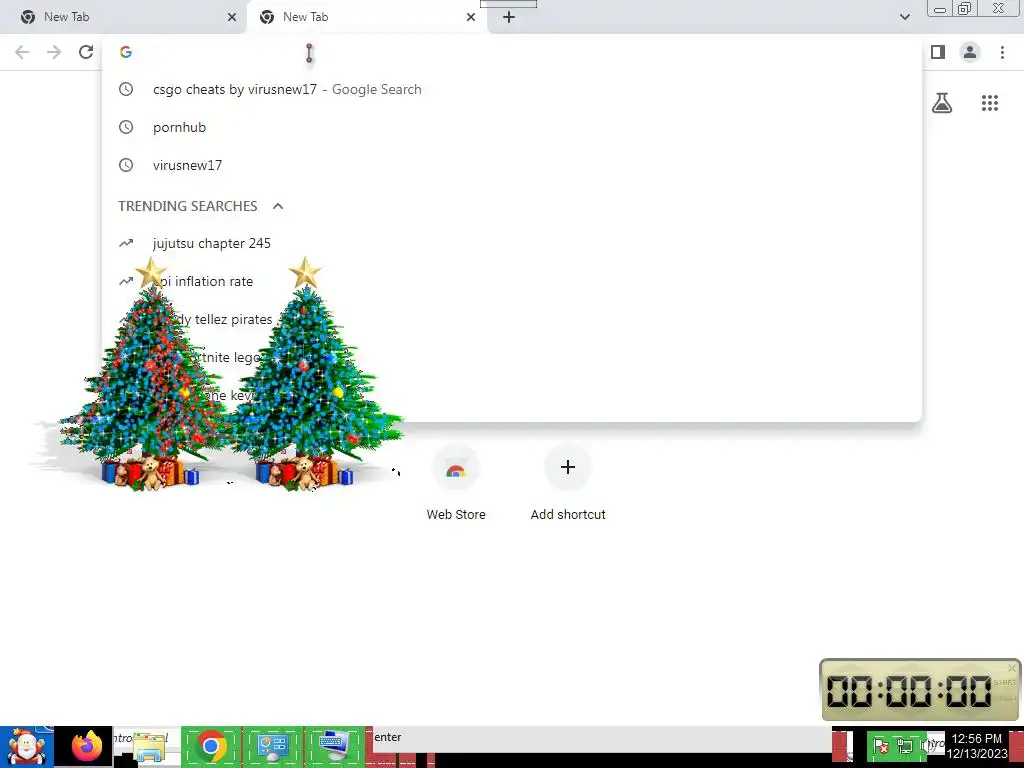Open the Search Labs flask icon
This screenshot has width=1024, height=768.
click(x=942, y=103)
